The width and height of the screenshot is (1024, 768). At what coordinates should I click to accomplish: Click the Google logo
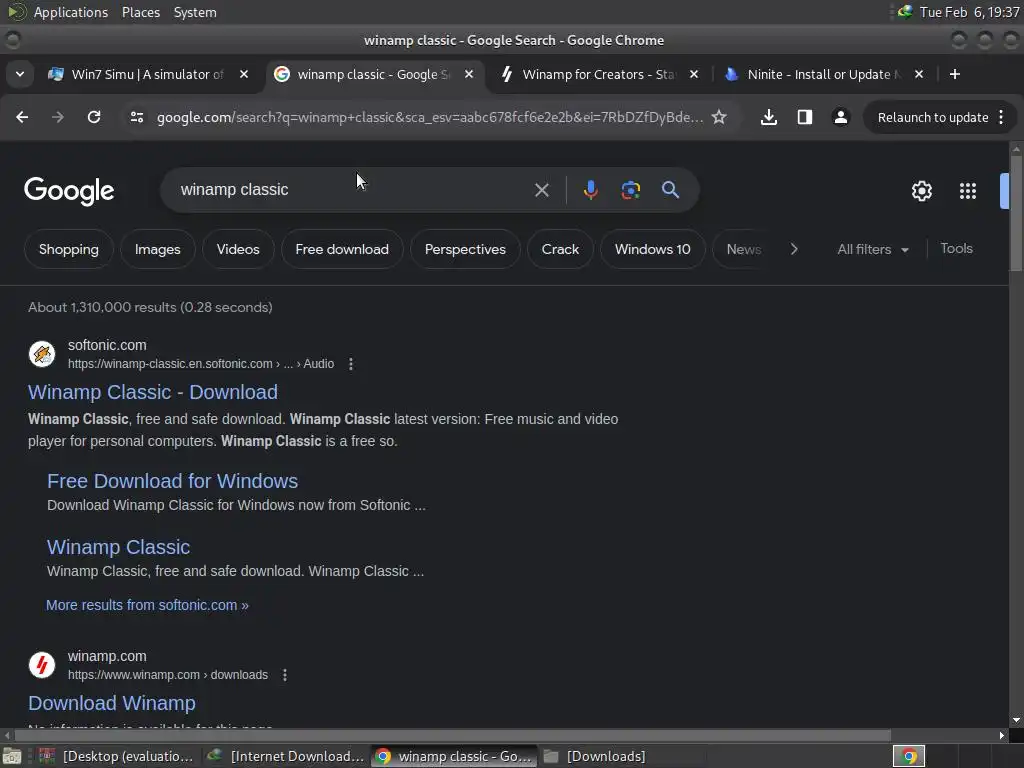[x=69, y=191]
